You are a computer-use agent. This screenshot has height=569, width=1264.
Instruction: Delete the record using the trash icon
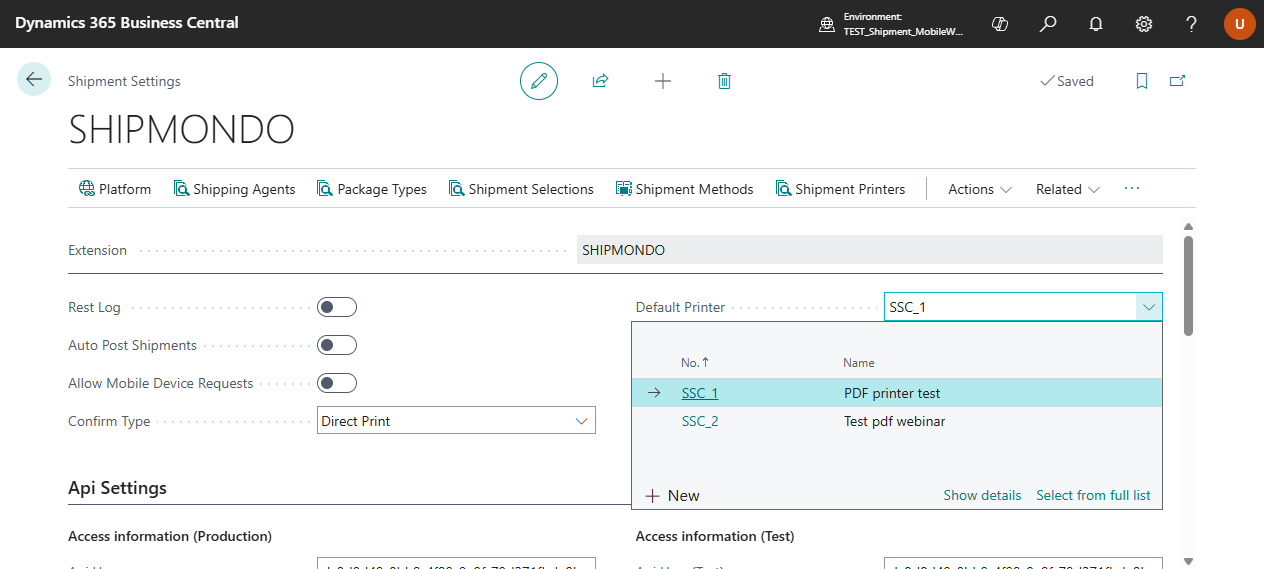point(724,81)
